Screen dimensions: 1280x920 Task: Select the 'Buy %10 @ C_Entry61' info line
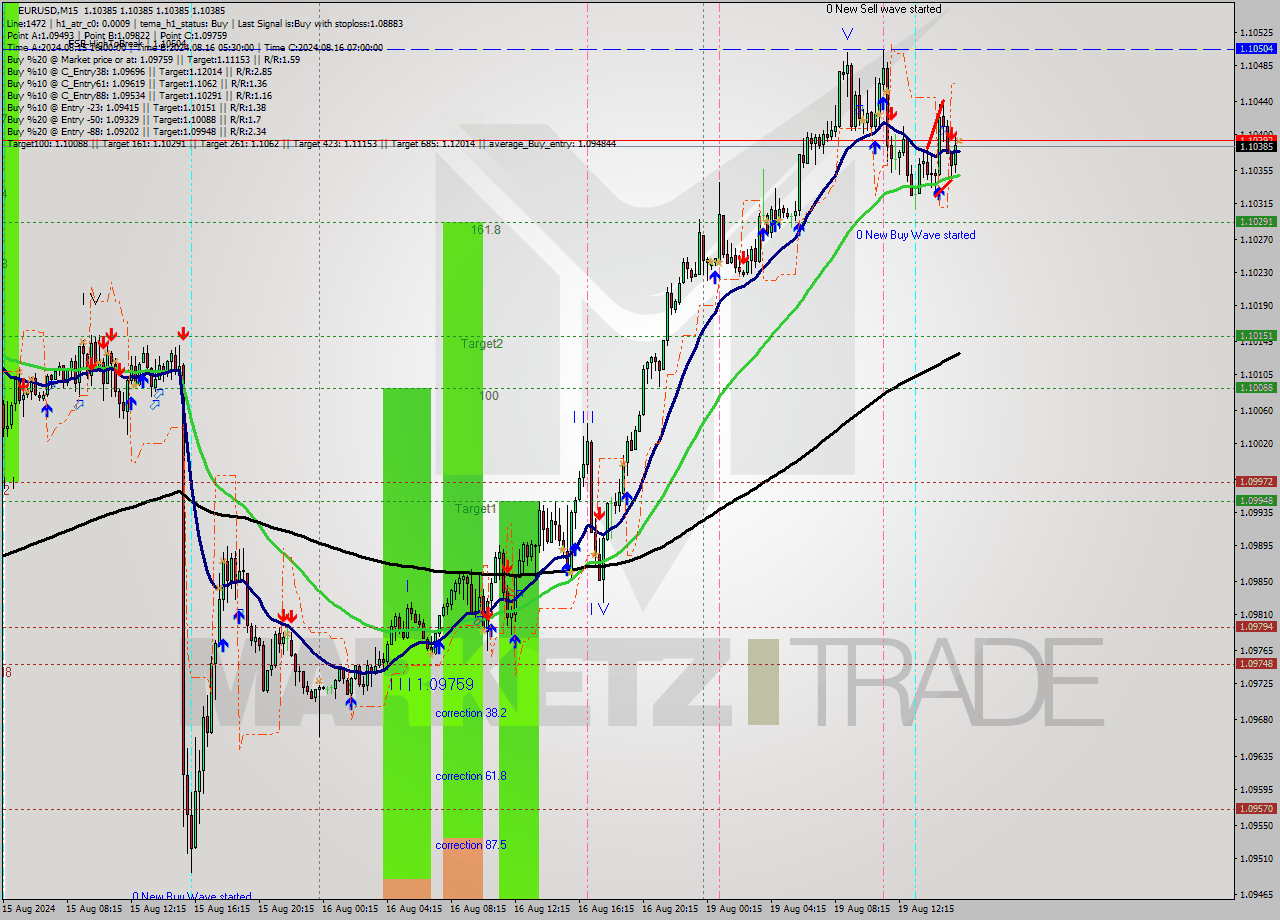tap(136, 84)
